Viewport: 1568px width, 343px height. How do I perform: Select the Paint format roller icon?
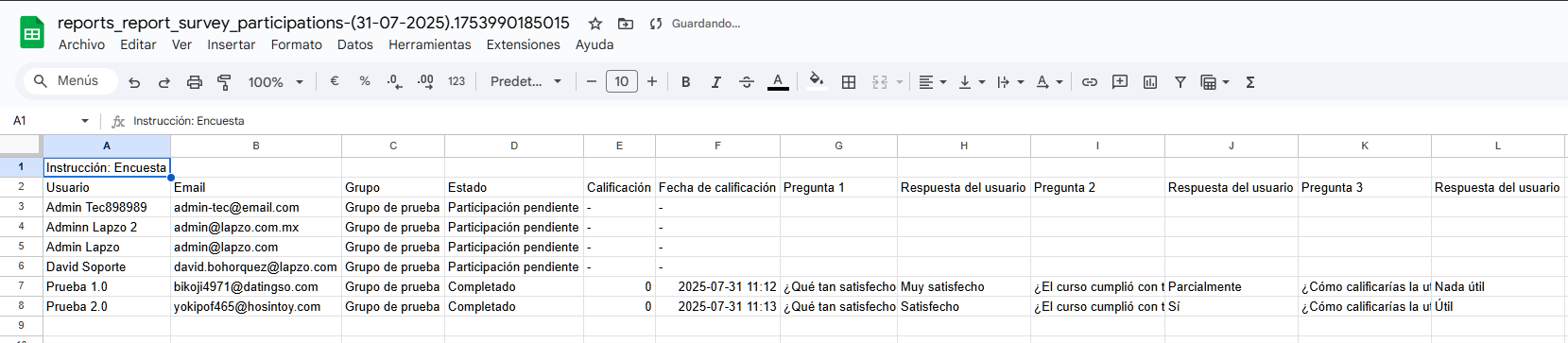pos(224,82)
